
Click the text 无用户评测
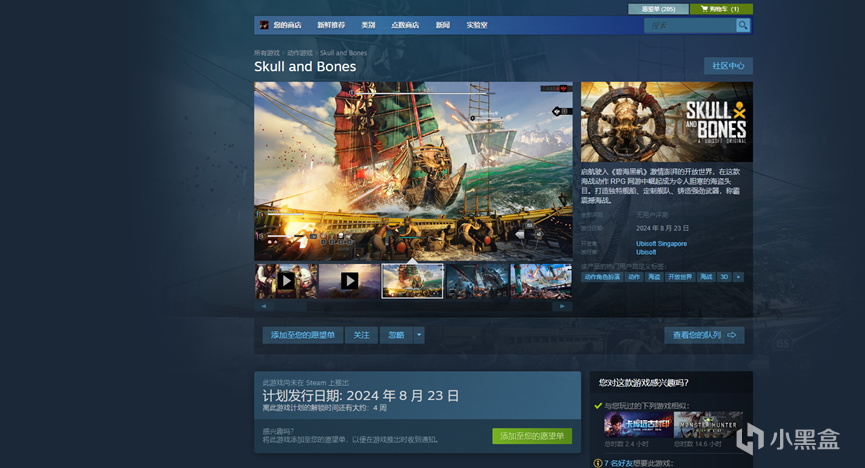(x=652, y=215)
